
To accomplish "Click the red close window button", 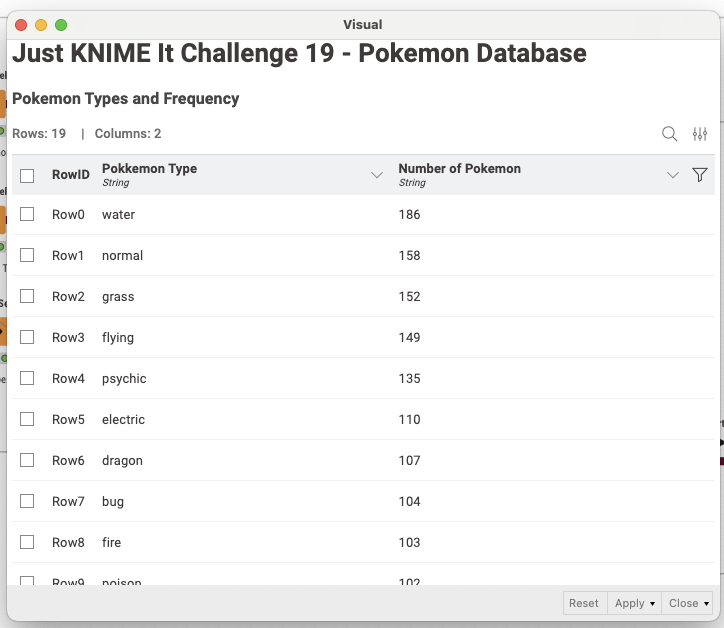I will [x=21, y=24].
